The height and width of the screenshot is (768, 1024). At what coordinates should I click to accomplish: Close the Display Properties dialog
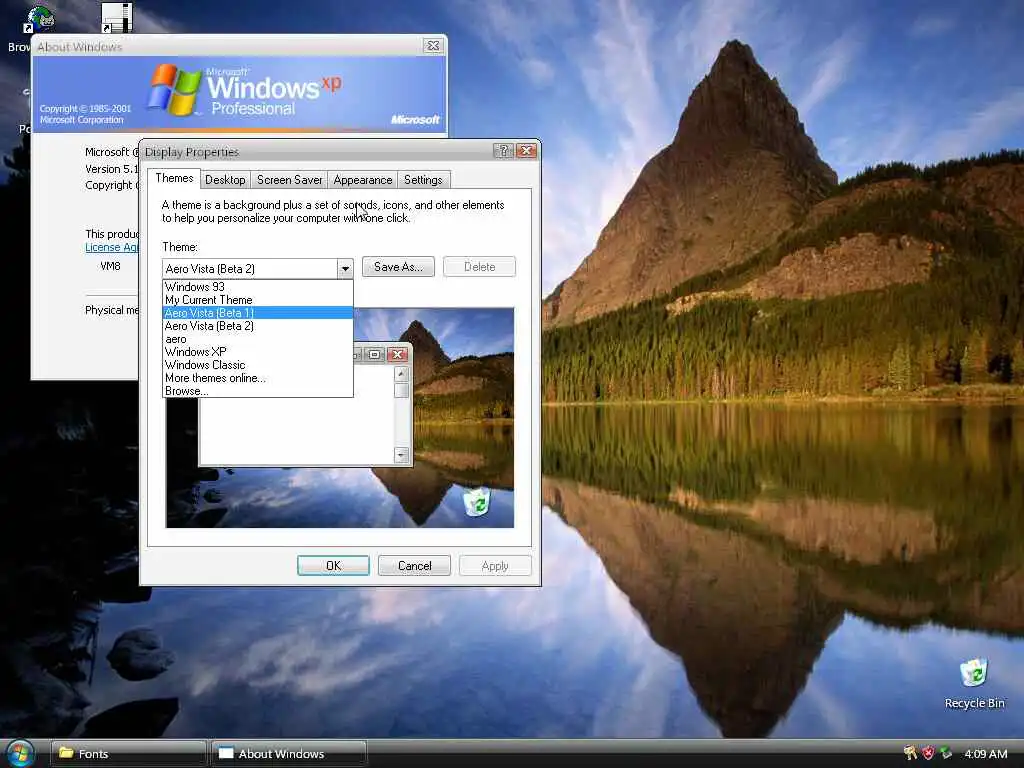(526, 151)
